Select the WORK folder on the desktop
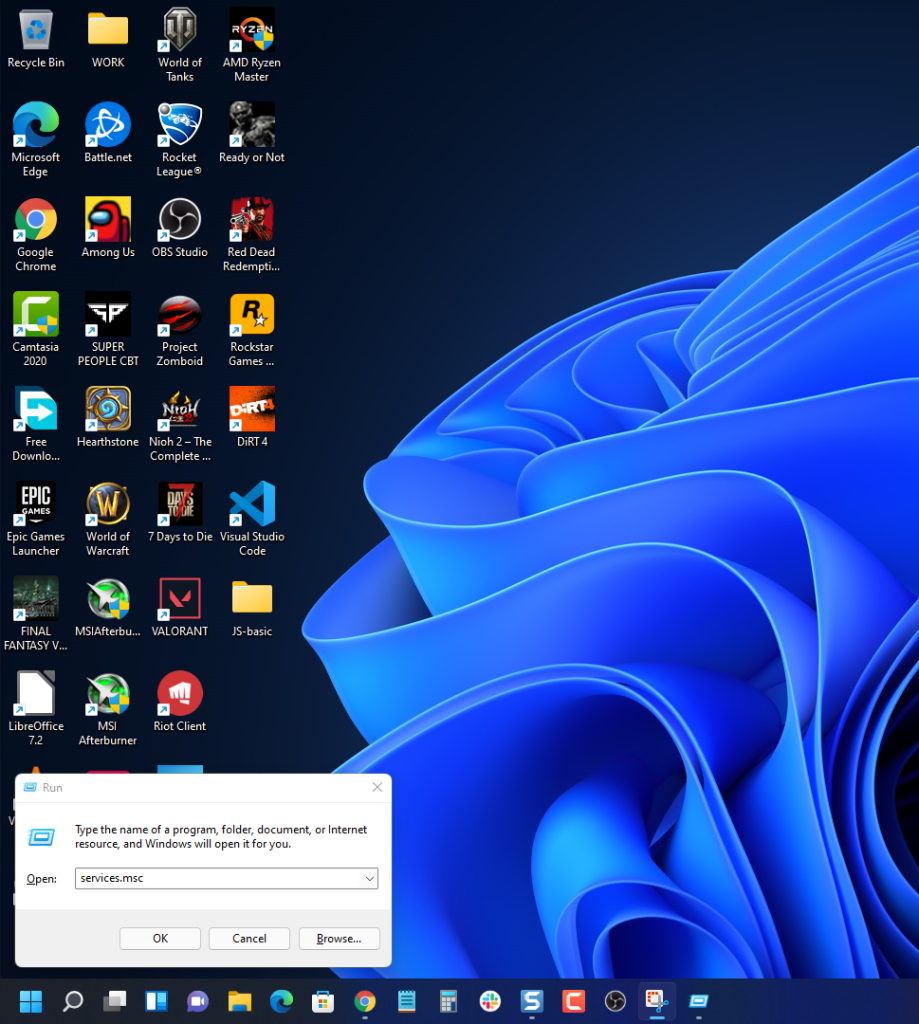 tap(108, 39)
